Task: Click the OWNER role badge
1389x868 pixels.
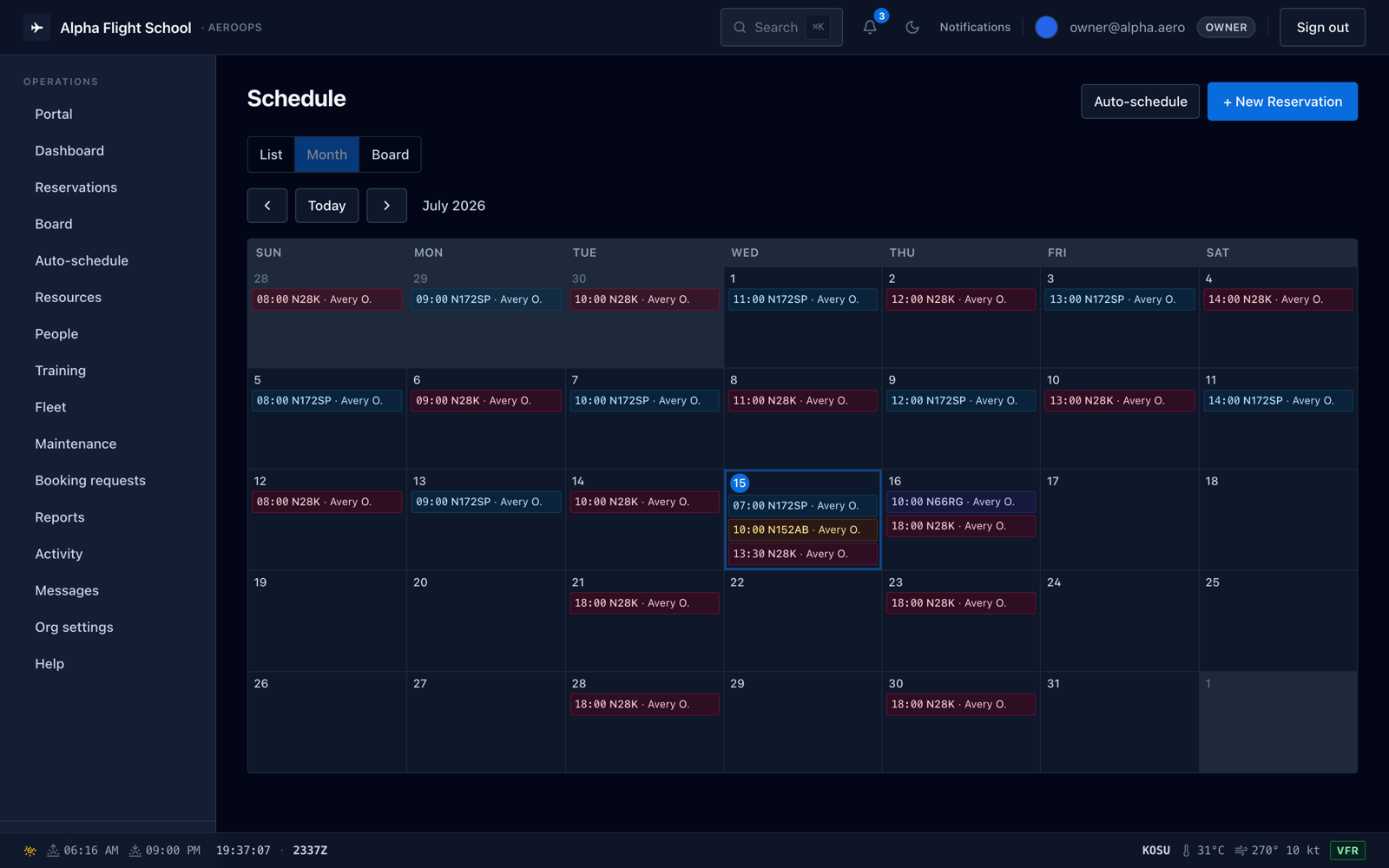Action: tap(1226, 27)
